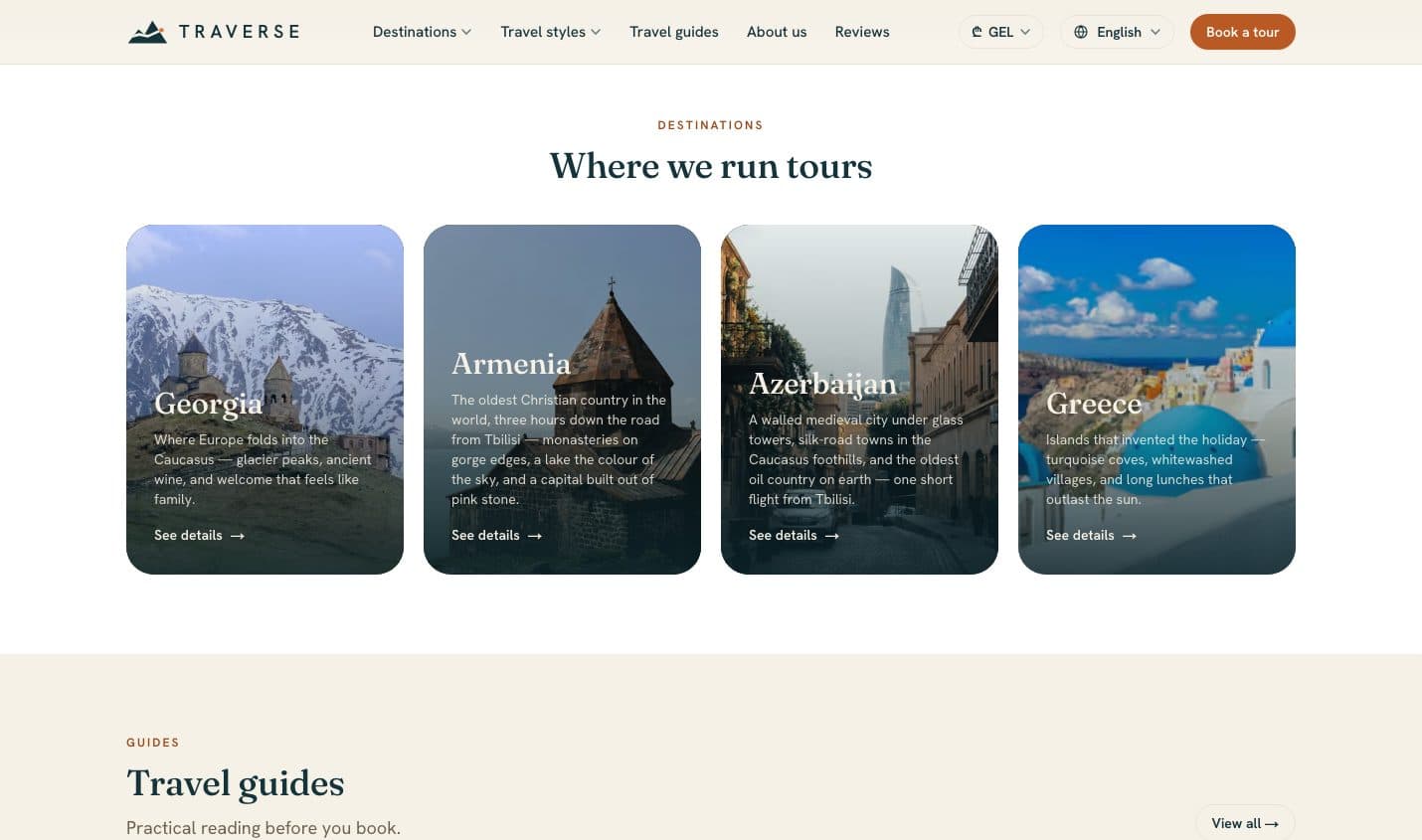The image size is (1422, 840).
Task: Click the 'Travel guides' section heading
Action: pos(236,783)
